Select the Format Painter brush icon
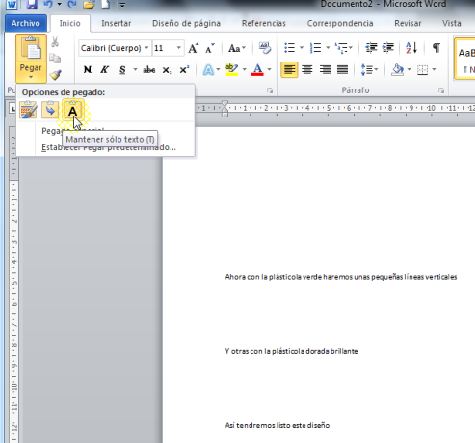 [55, 75]
